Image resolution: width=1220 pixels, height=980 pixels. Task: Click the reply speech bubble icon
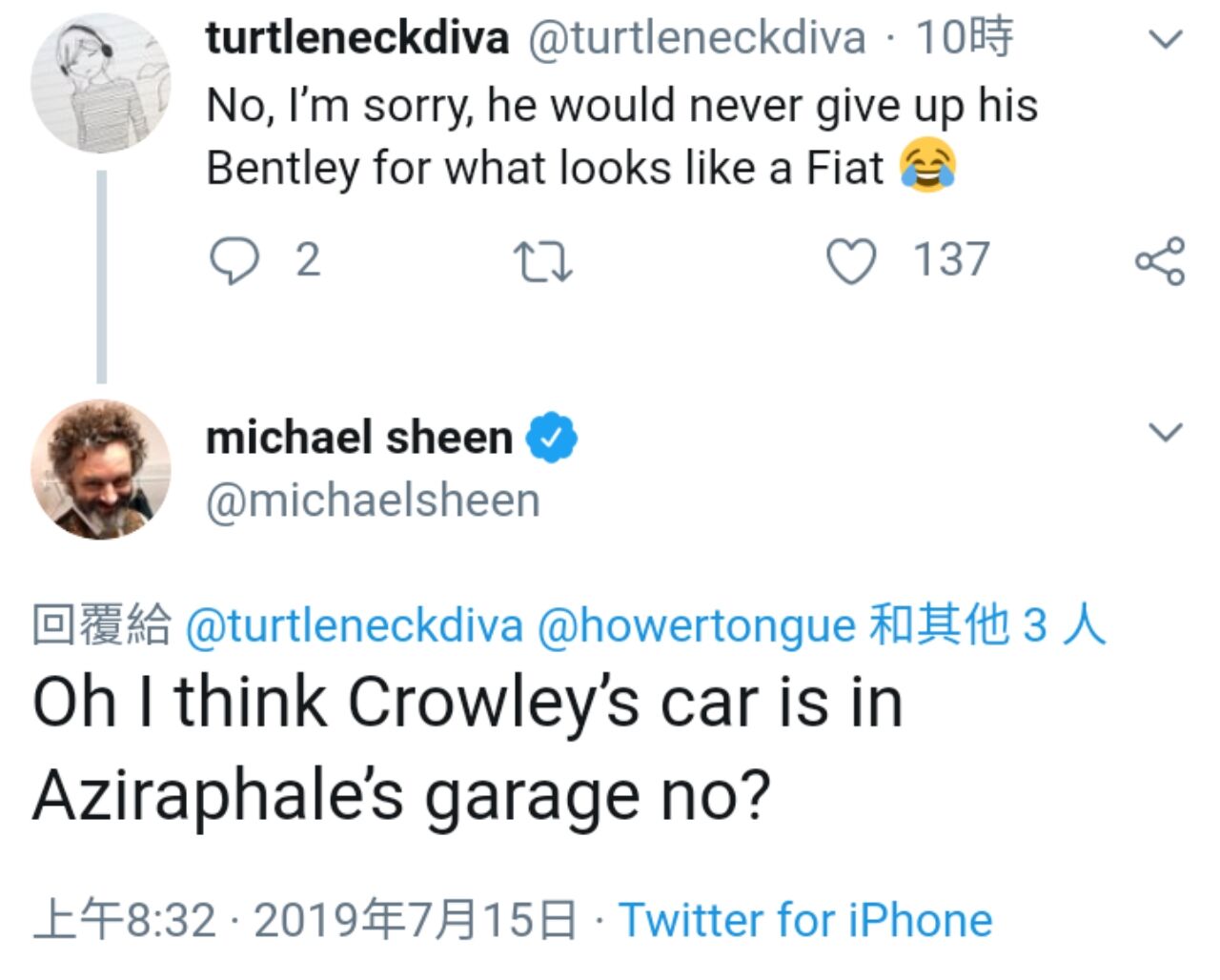coord(233,261)
